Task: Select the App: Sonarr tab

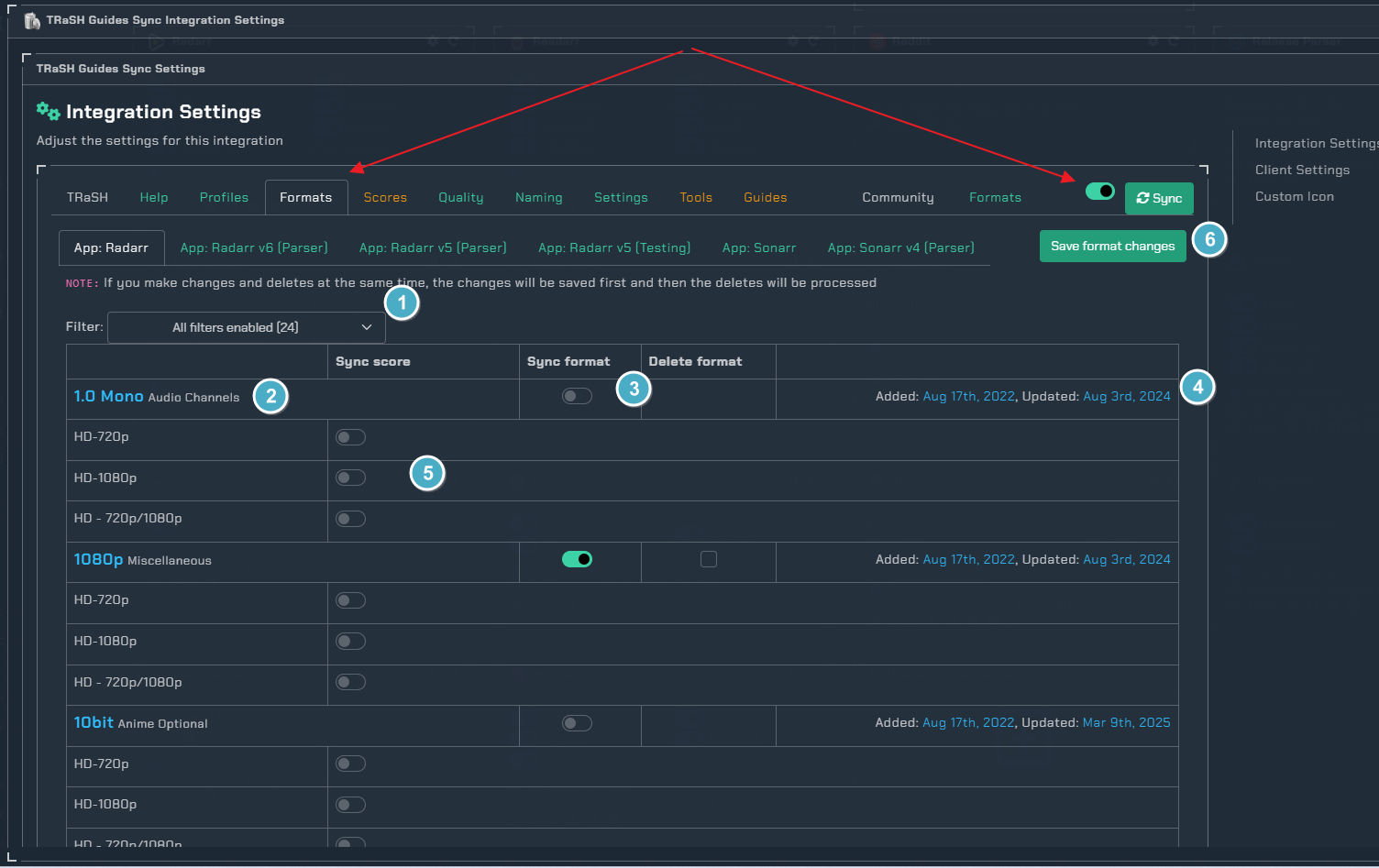Action: click(x=758, y=247)
